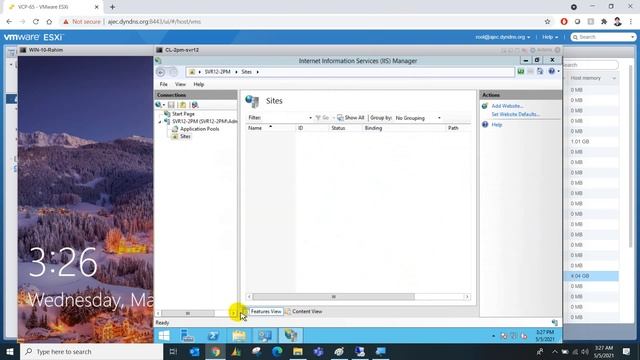Bookmark this page with the star icon
The width and height of the screenshot is (640, 360).
click(x=547, y=22)
